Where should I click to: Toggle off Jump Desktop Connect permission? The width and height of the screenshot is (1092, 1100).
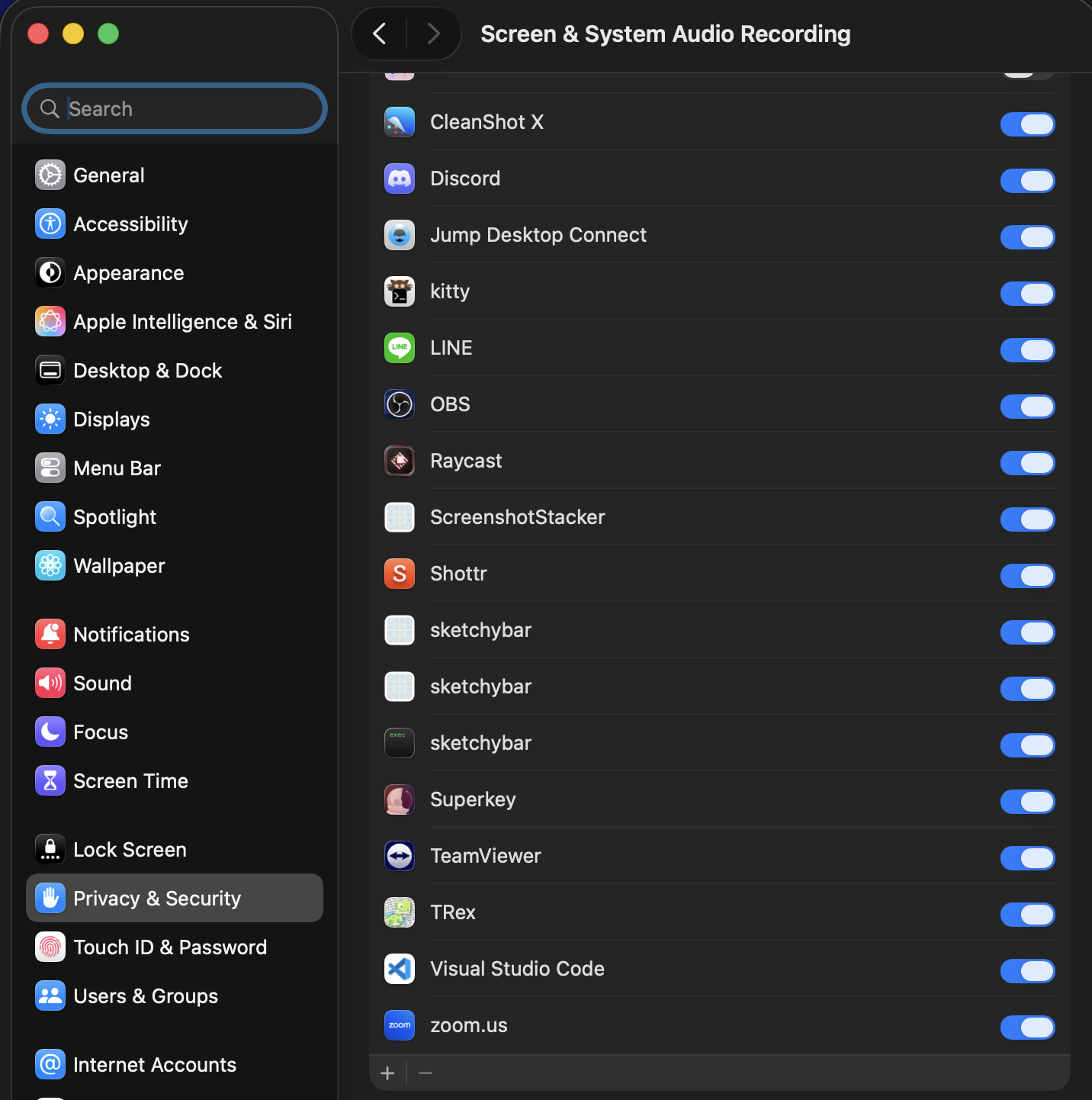click(x=1027, y=237)
